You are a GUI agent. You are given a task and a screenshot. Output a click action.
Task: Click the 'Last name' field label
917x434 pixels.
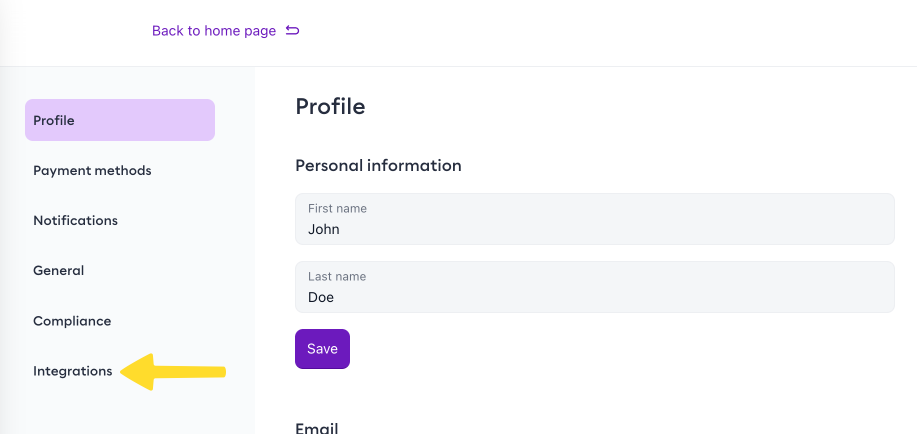tap(337, 277)
